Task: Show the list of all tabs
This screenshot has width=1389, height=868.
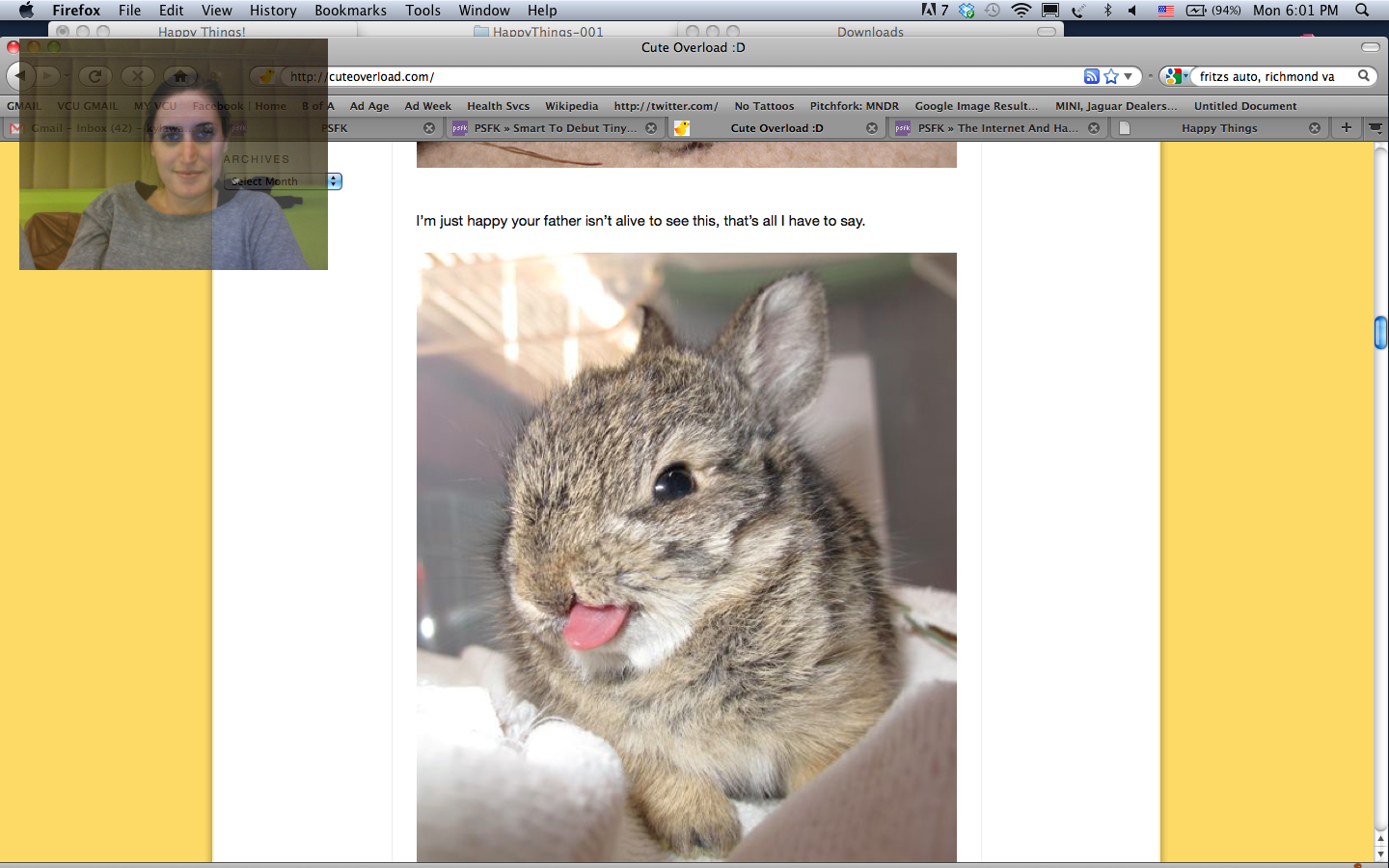Action: click(x=1375, y=127)
